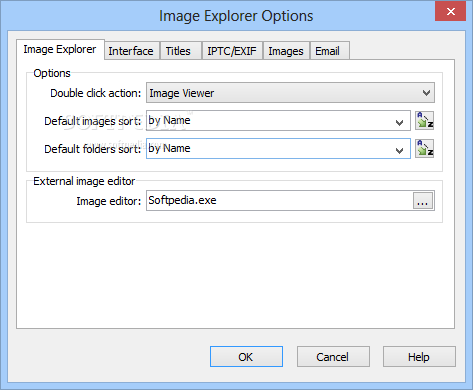The width and height of the screenshot is (473, 390).
Task: Select the Image Explorer tab
Action: tap(60, 49)
